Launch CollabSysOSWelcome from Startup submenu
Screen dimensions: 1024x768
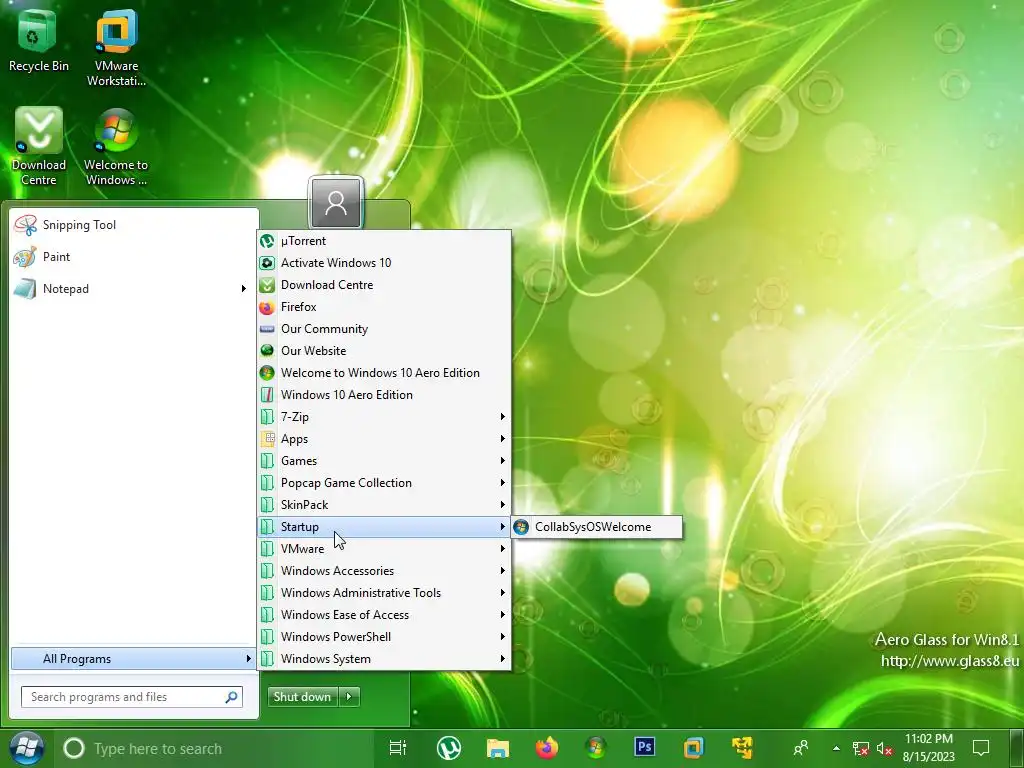(597, 527)
